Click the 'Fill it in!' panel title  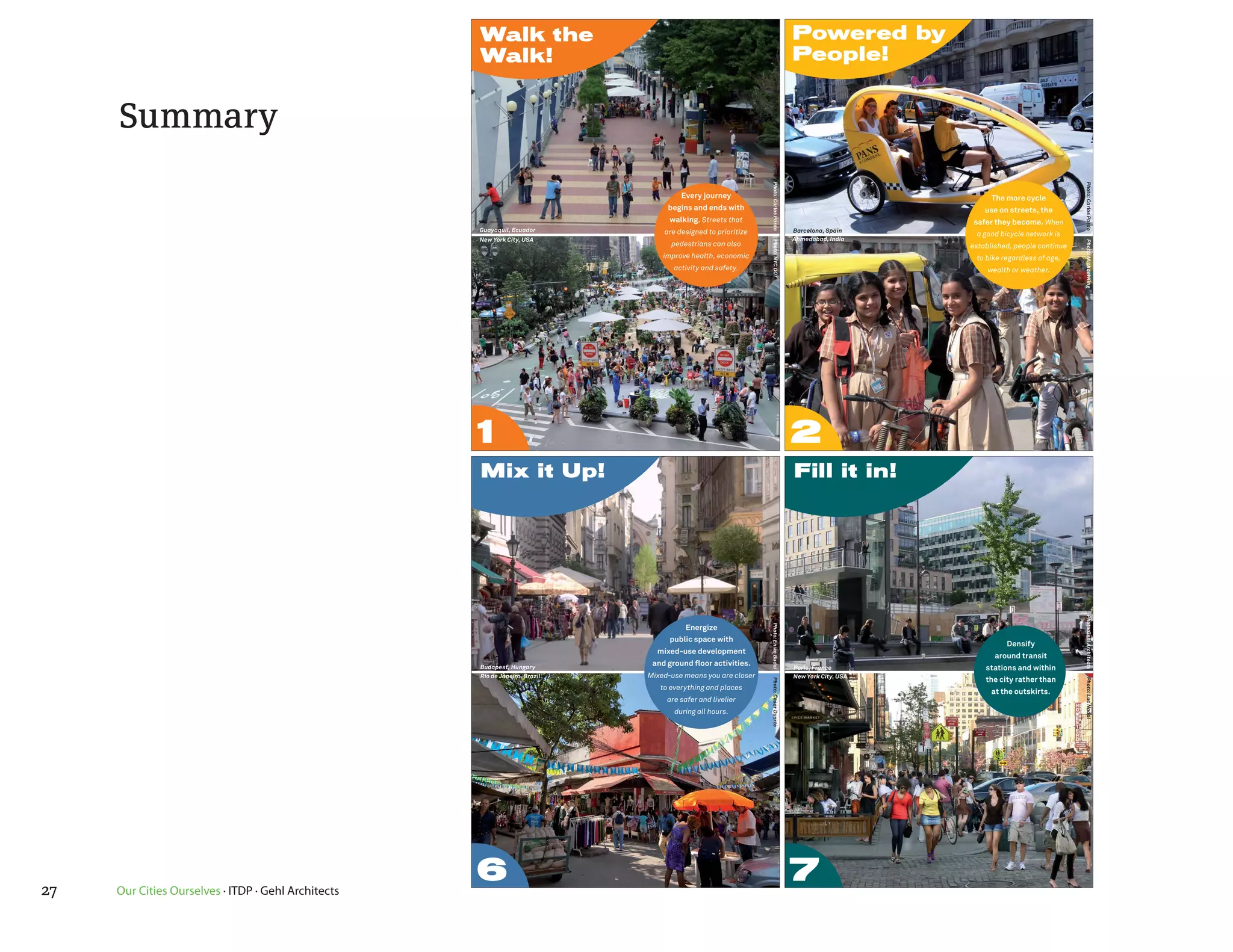point(845,471)
